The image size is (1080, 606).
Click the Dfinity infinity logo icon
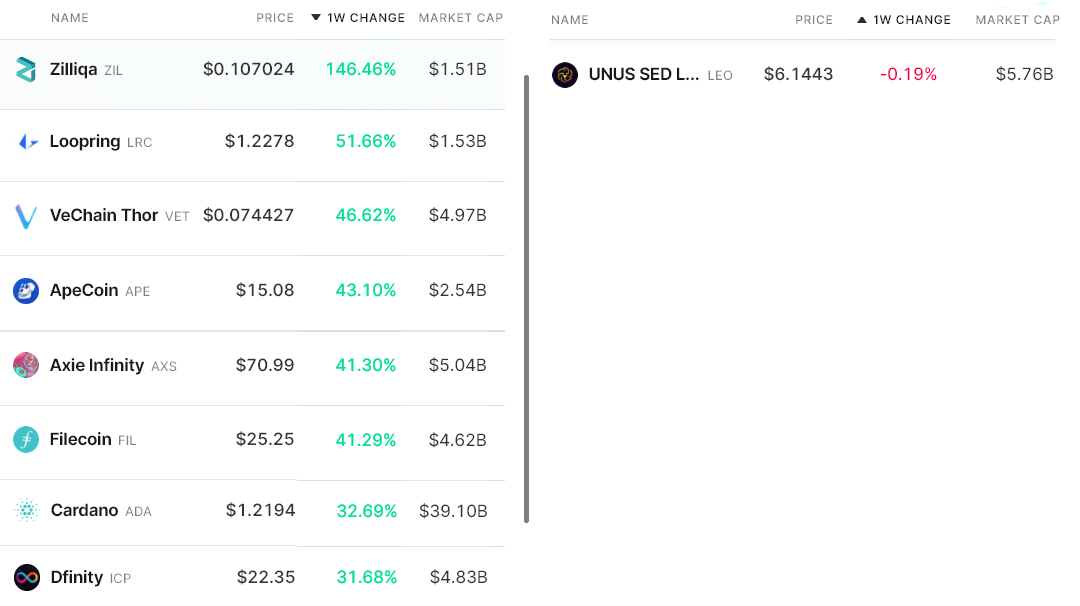27,577
